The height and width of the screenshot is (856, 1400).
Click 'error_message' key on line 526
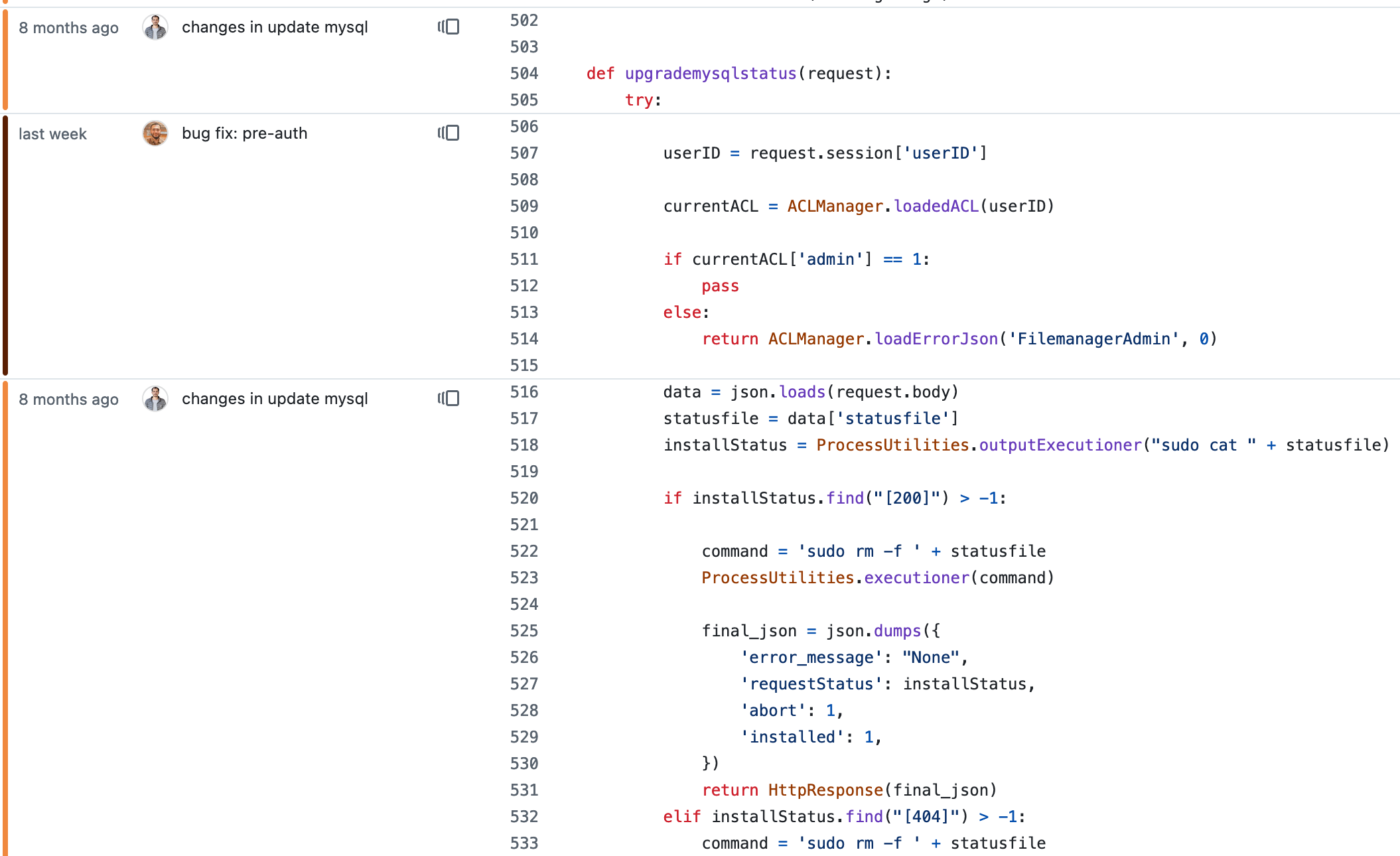(811, 658)
